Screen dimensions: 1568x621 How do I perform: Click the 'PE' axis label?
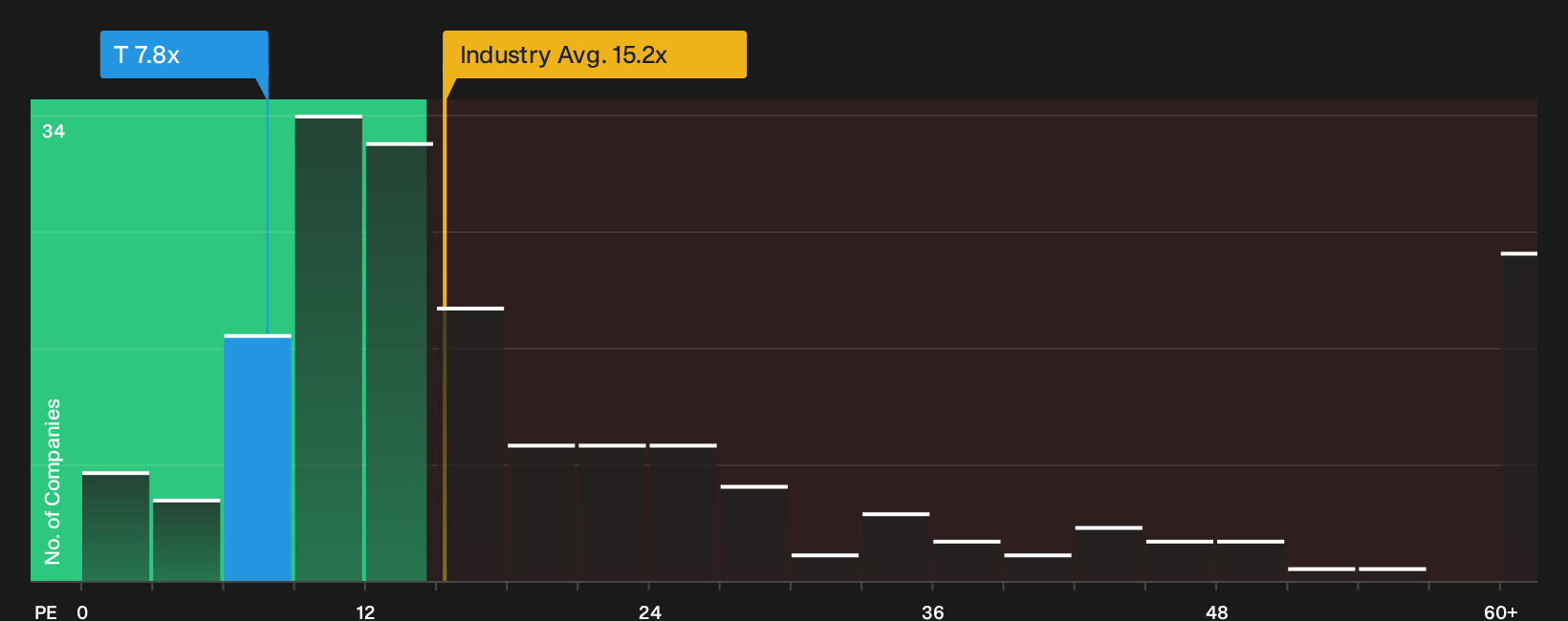point(46,612)
